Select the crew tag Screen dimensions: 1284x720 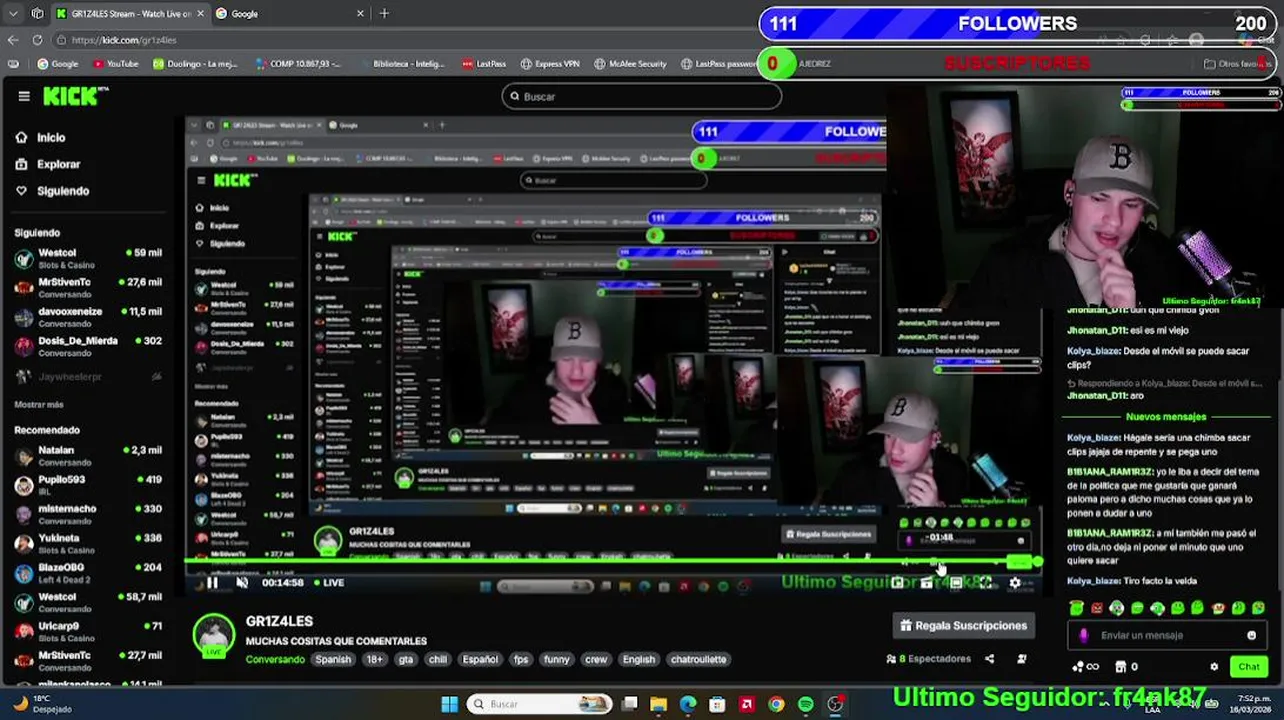tap(596, 659)
